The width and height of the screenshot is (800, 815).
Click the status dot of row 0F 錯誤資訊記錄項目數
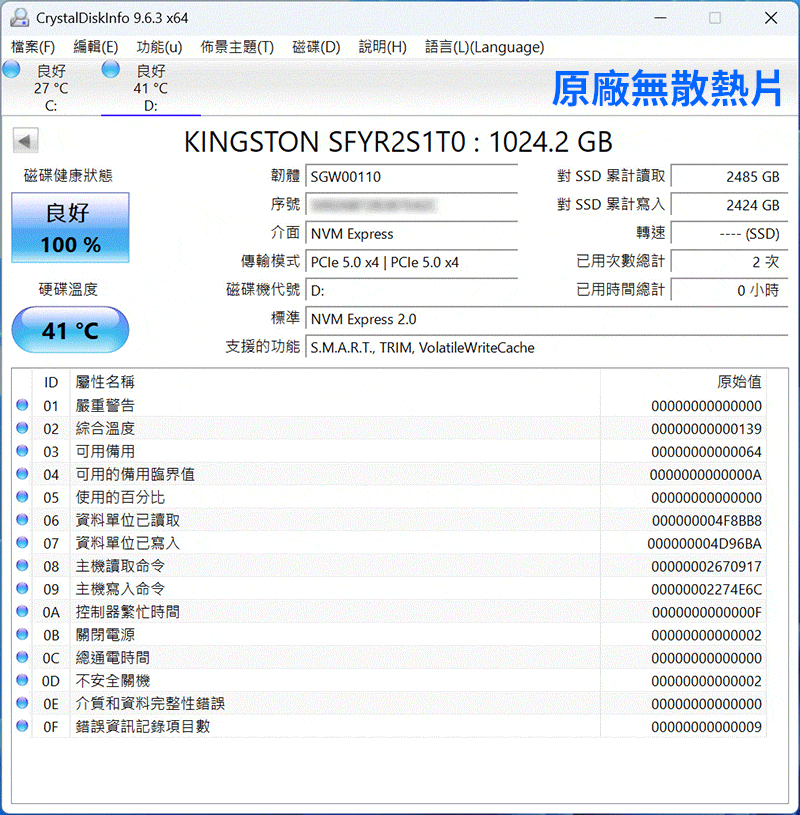coord(22,726)
